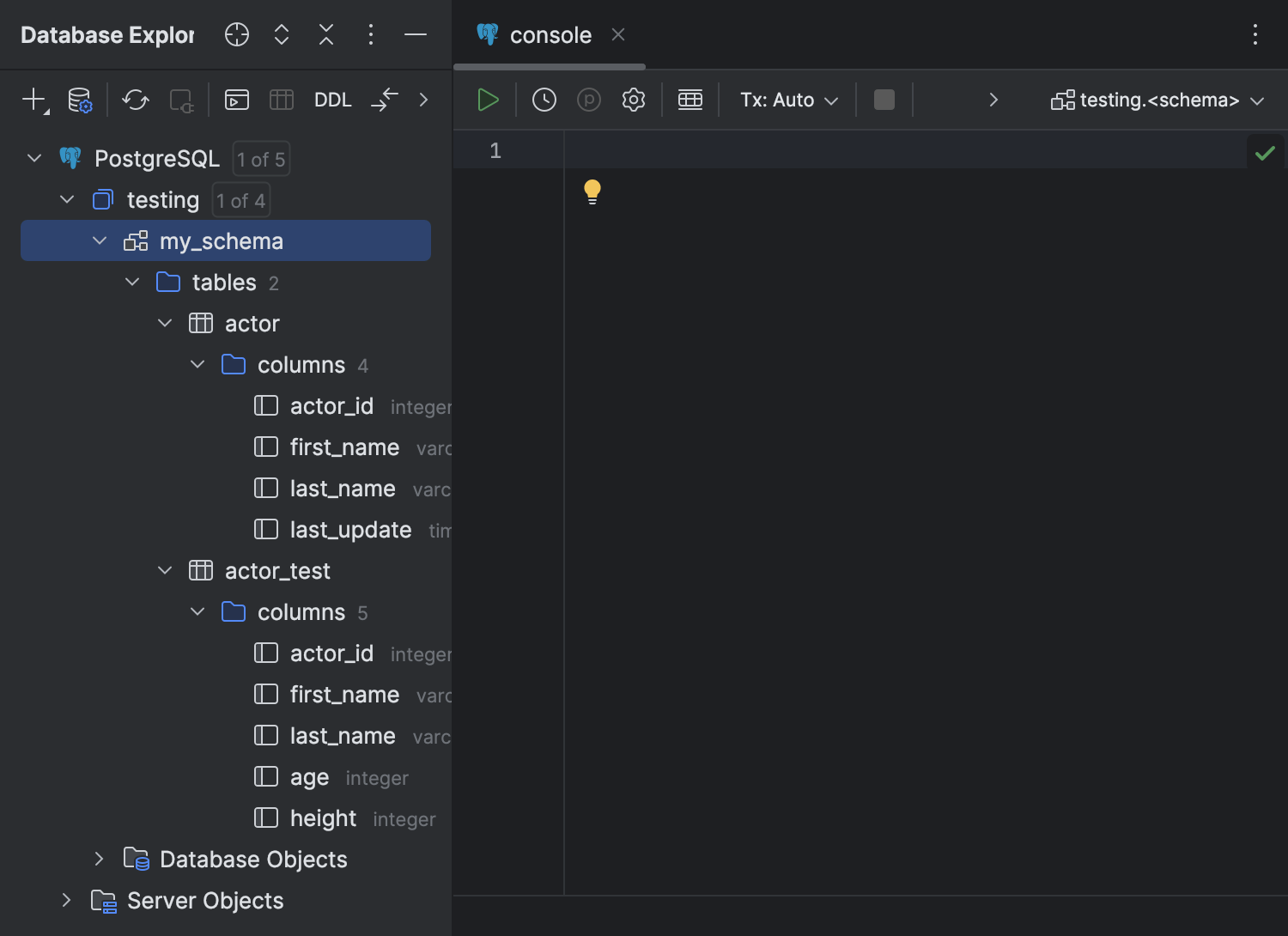
Task: Expand the Server Objects node
Action: (67, 900)
